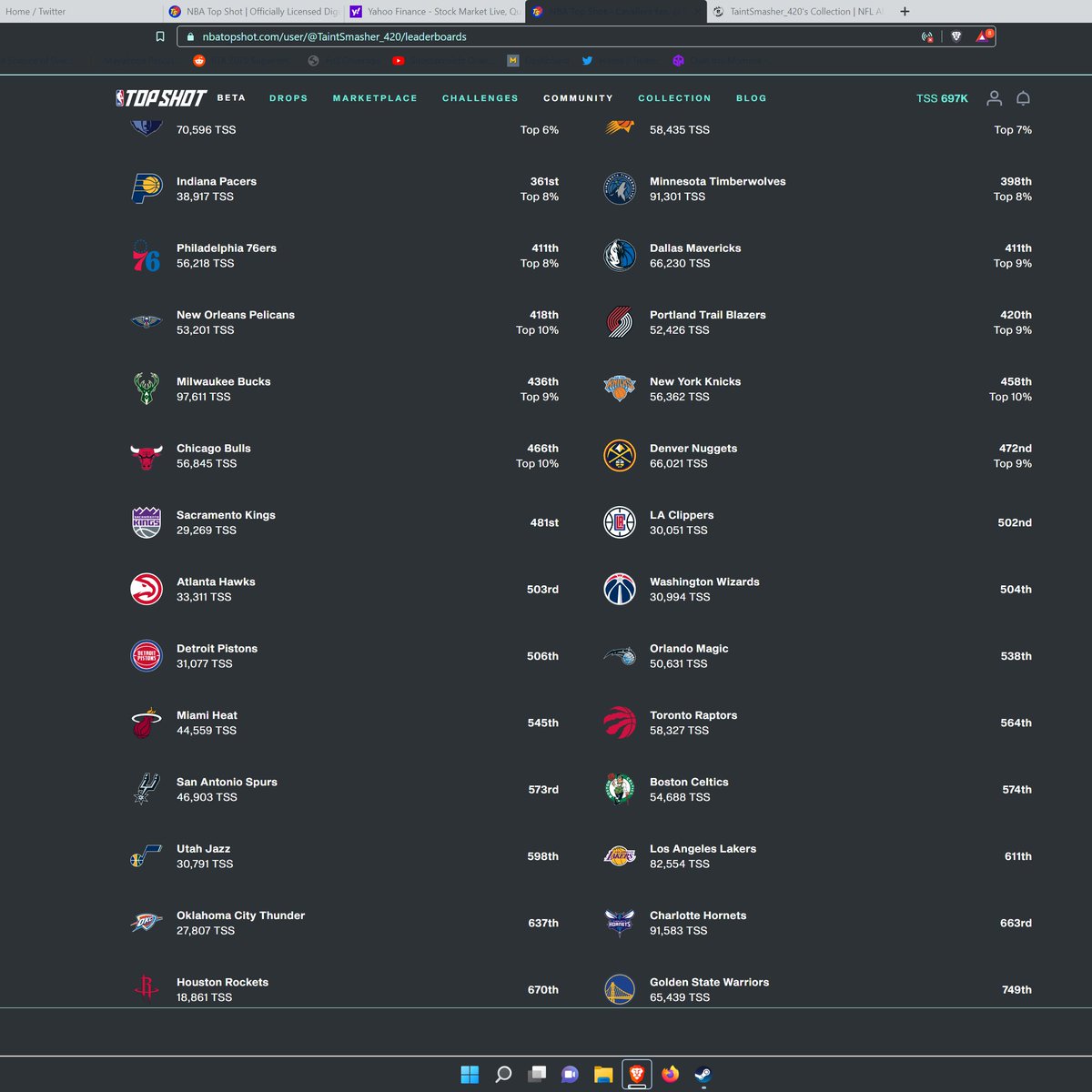
Task: Click the New York Knicks logo
Action: point(620,389)
